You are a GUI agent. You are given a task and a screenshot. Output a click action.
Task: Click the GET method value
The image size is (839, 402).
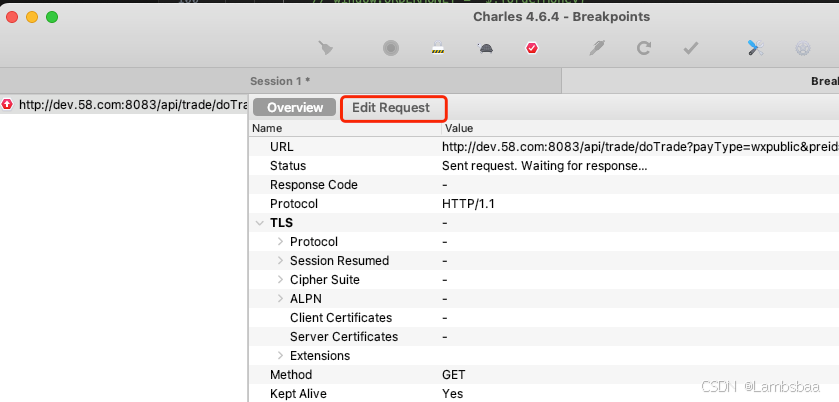click(454, 375)
